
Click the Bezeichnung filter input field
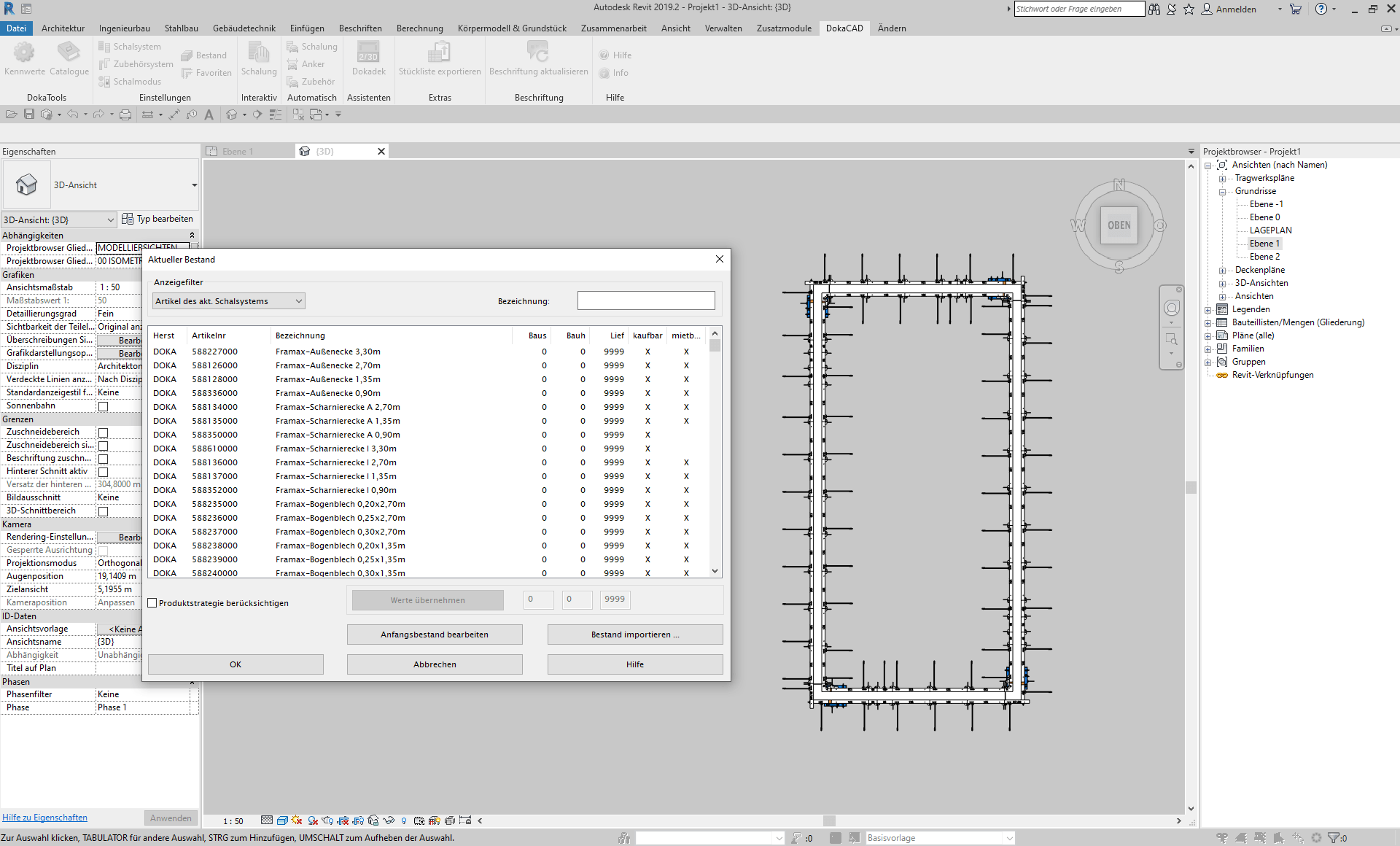point(645,301)
